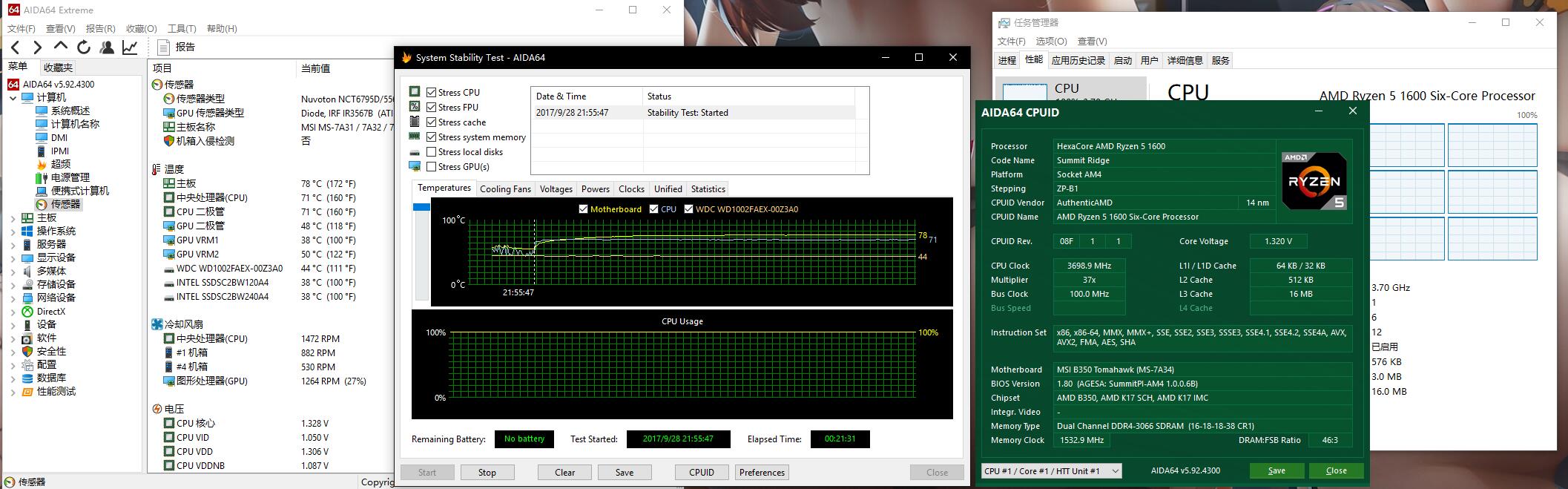
Task: Open the graph icon in AIDA64 toolbar
Action: click(x=130, y=47)
